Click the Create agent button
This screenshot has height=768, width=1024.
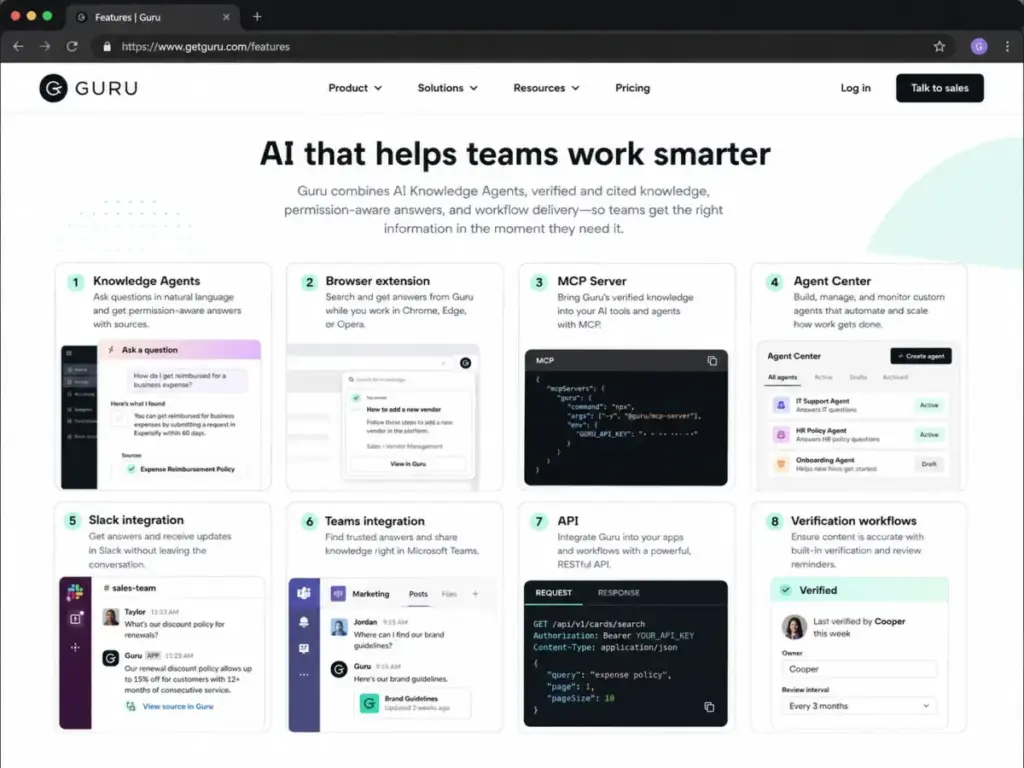pos(921,356)
